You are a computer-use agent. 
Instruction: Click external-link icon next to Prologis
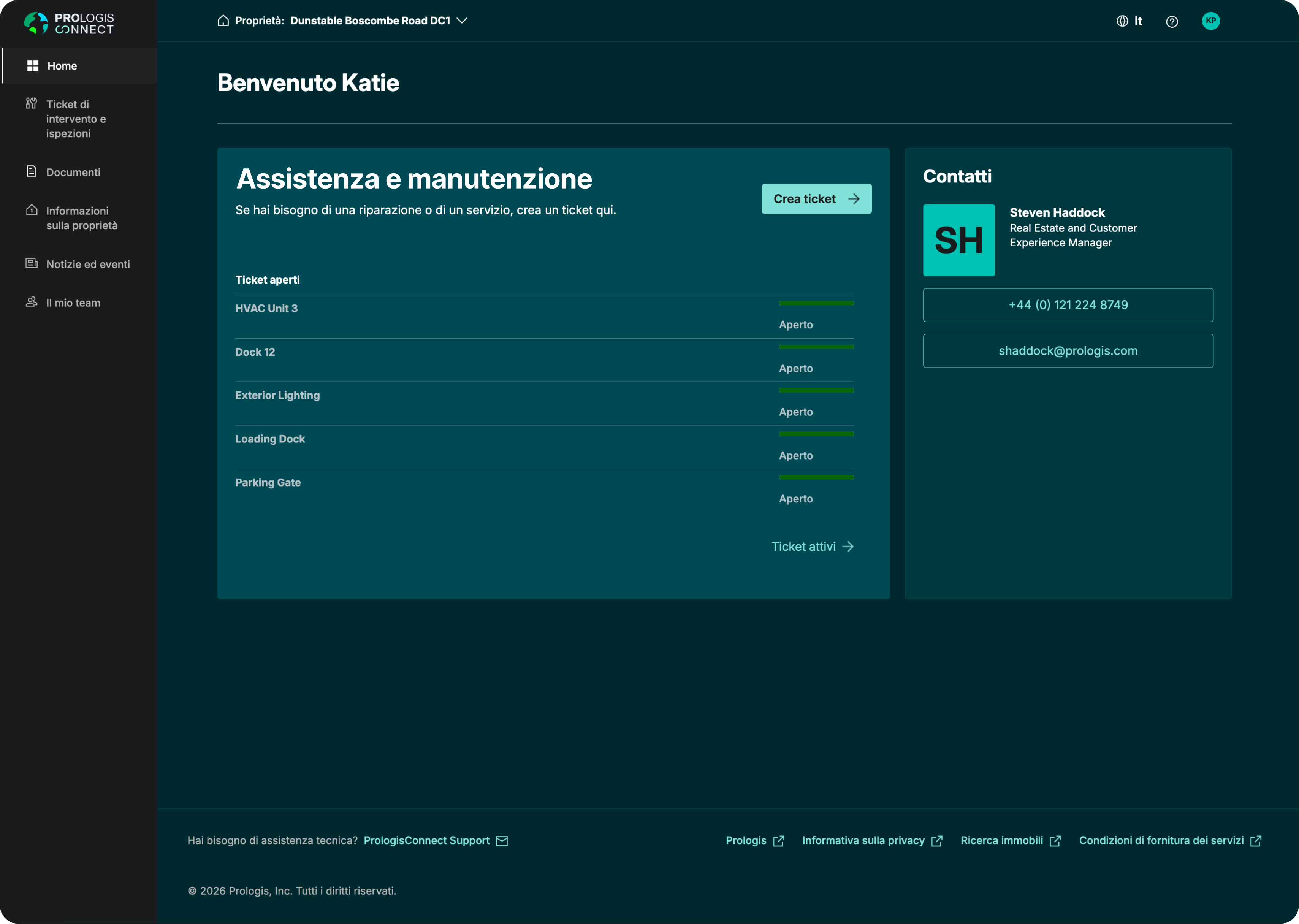[x=779, y=841]
